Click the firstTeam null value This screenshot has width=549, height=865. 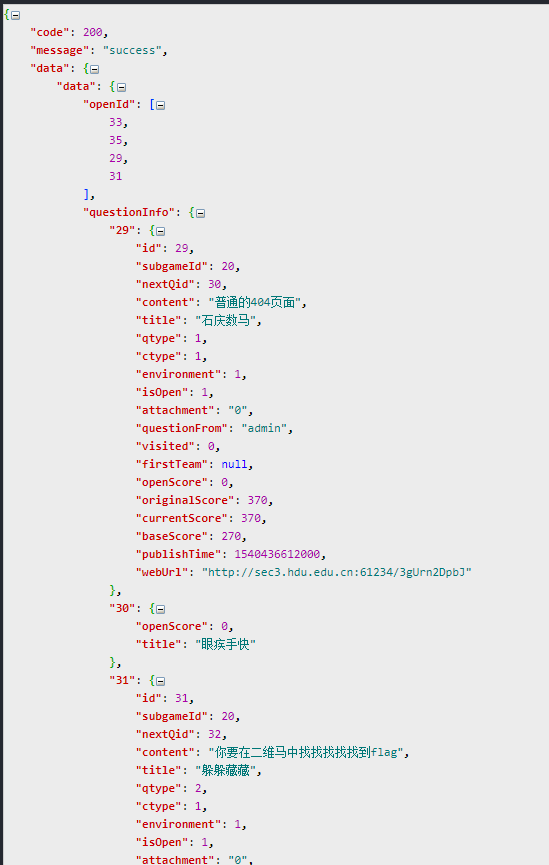pyautogui.click(x=234, y=464)
